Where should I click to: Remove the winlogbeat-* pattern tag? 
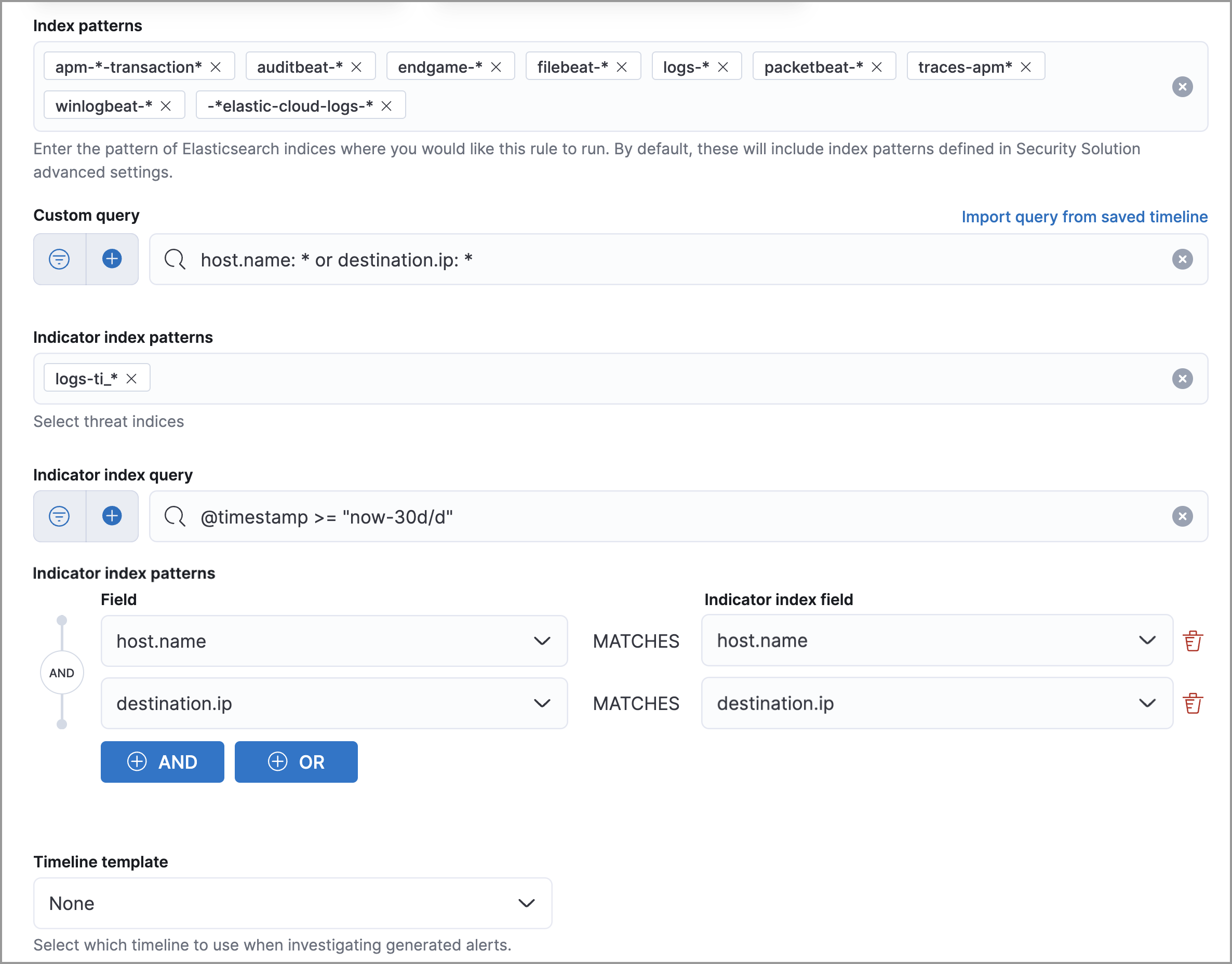coord(165,106)
